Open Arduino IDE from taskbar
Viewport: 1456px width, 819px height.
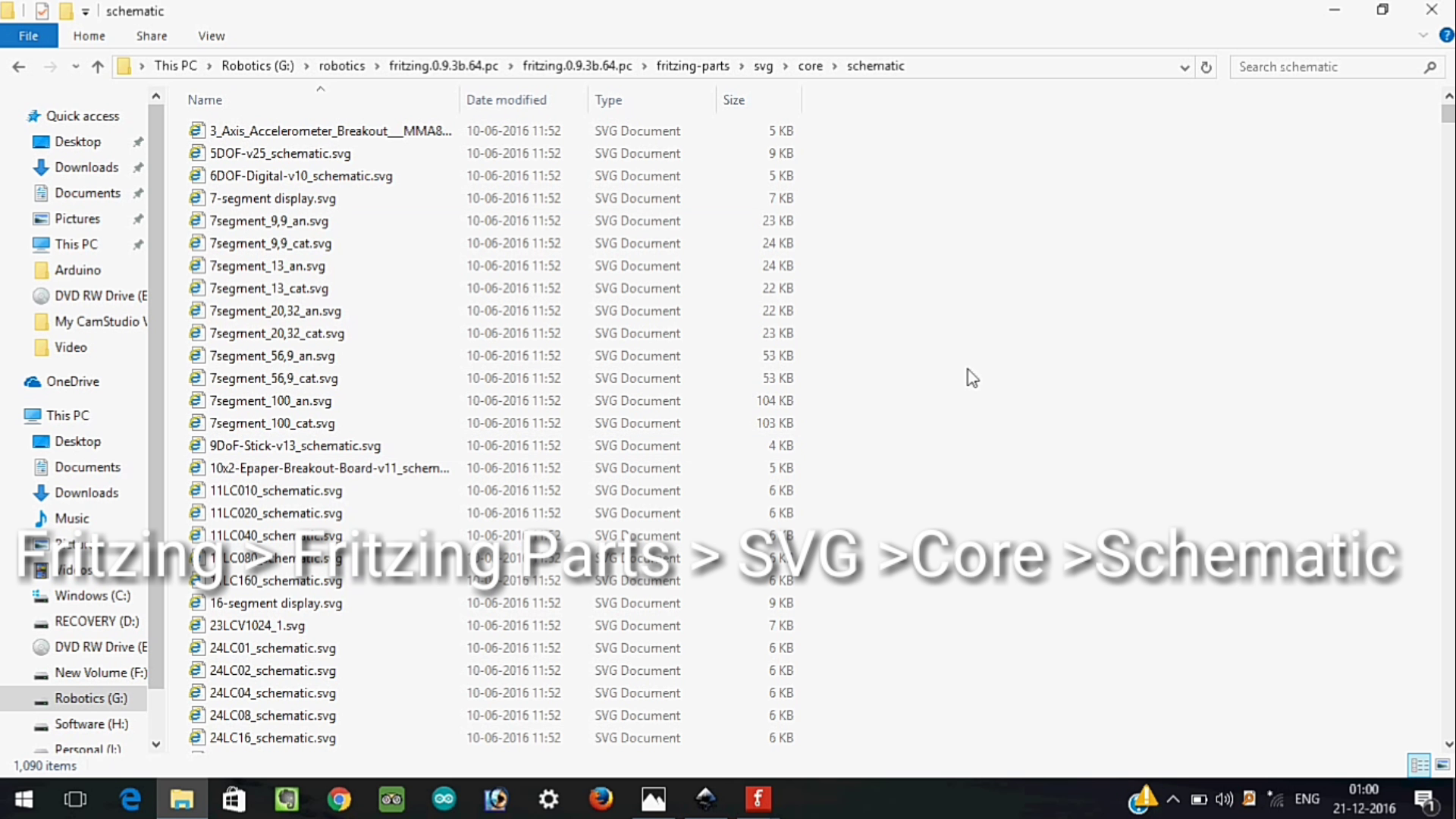[444, 799]
